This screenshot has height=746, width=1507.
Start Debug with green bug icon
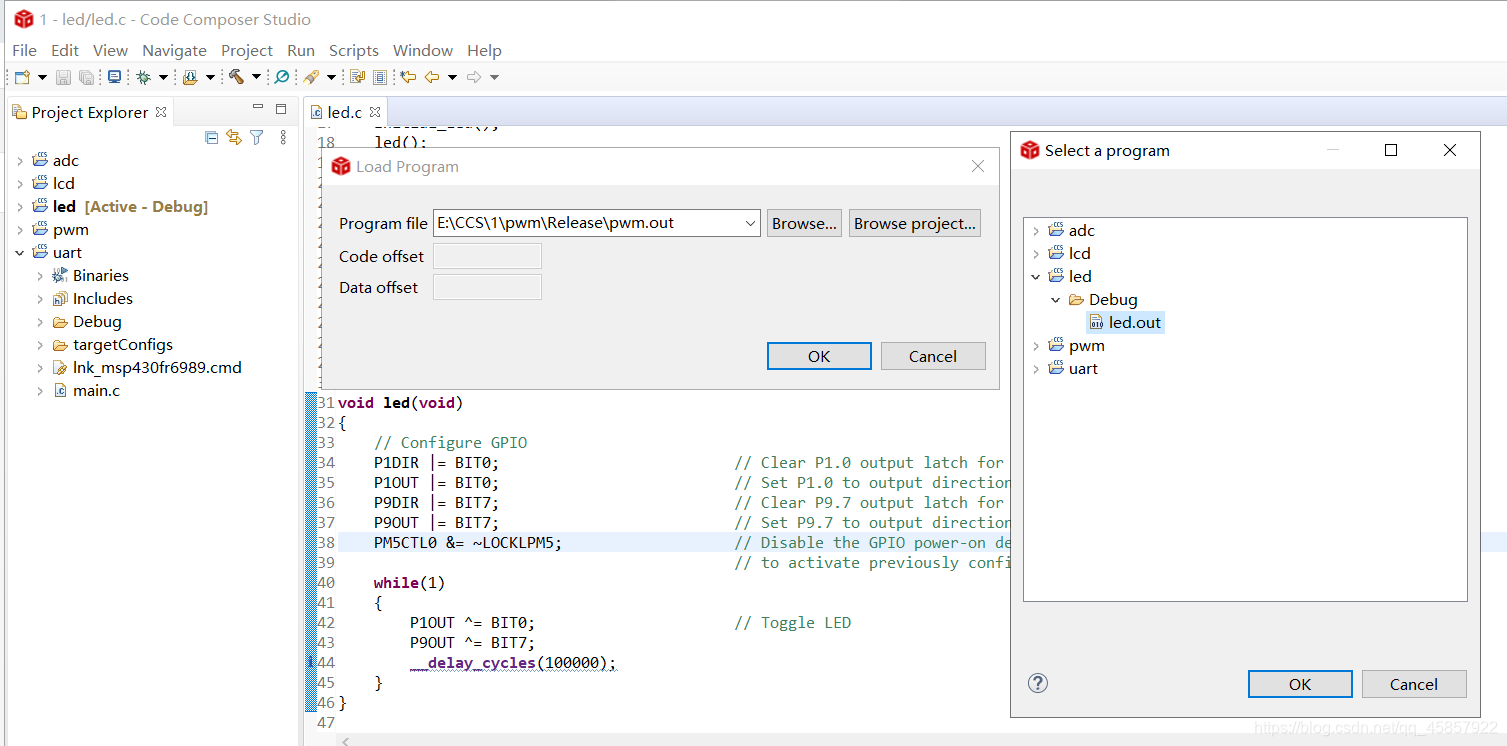click(x=144, y=77)
